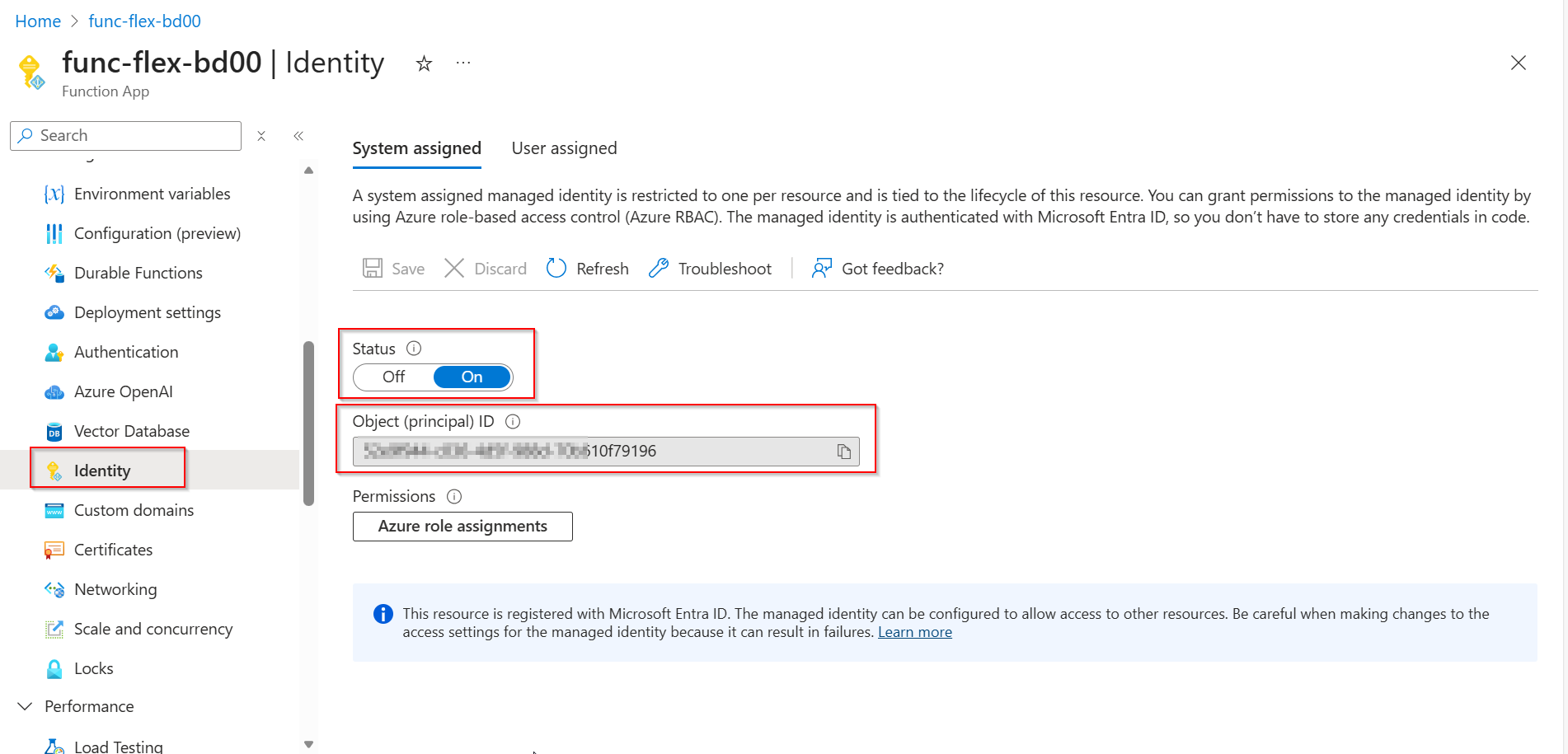Click the sidebar scroll up arrow
The height and width of the screenshot is (754, 1568).
pyautogui.click(x=308, y=171)
